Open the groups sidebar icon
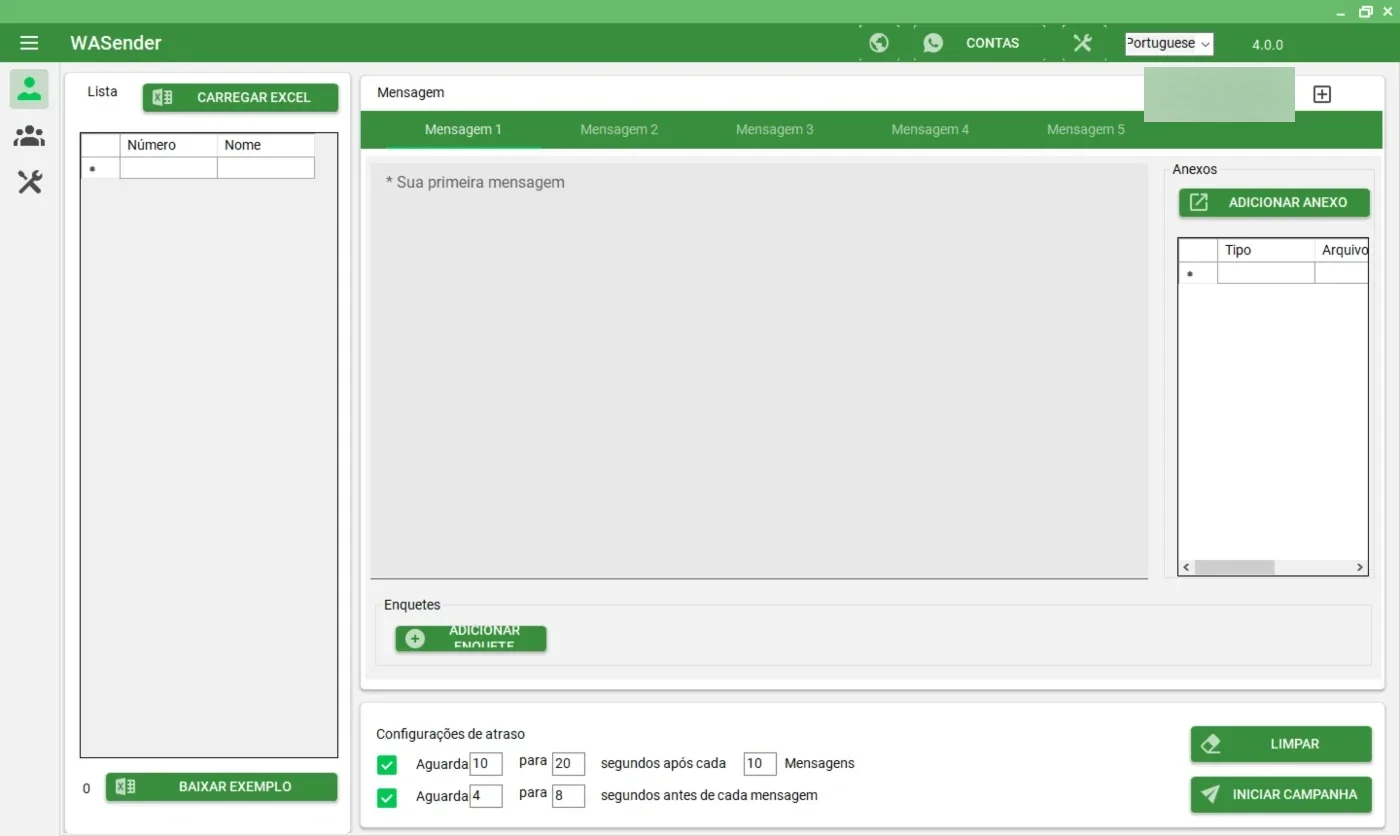The width and height of the screenshot is (1400, 836). pyautogui.click(x=30, y=136)
